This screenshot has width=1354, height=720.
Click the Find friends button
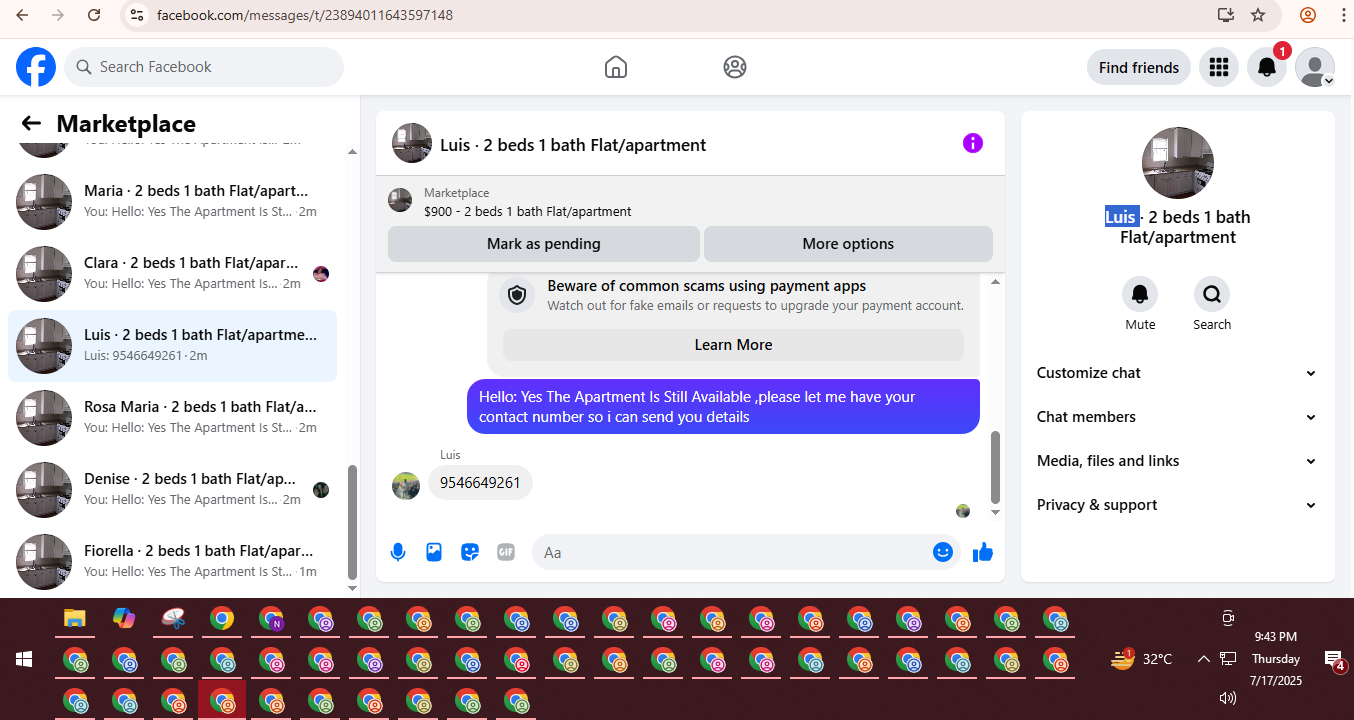(x=1139, y=67)
